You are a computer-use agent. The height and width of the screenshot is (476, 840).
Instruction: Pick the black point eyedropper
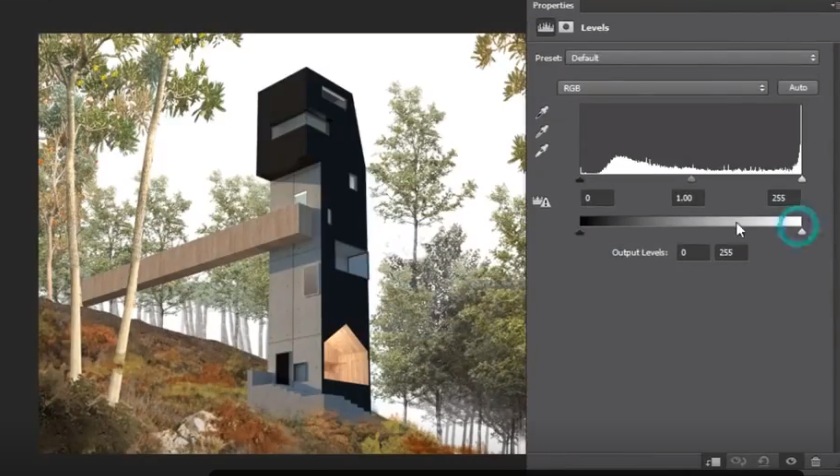tap(542, 112)
